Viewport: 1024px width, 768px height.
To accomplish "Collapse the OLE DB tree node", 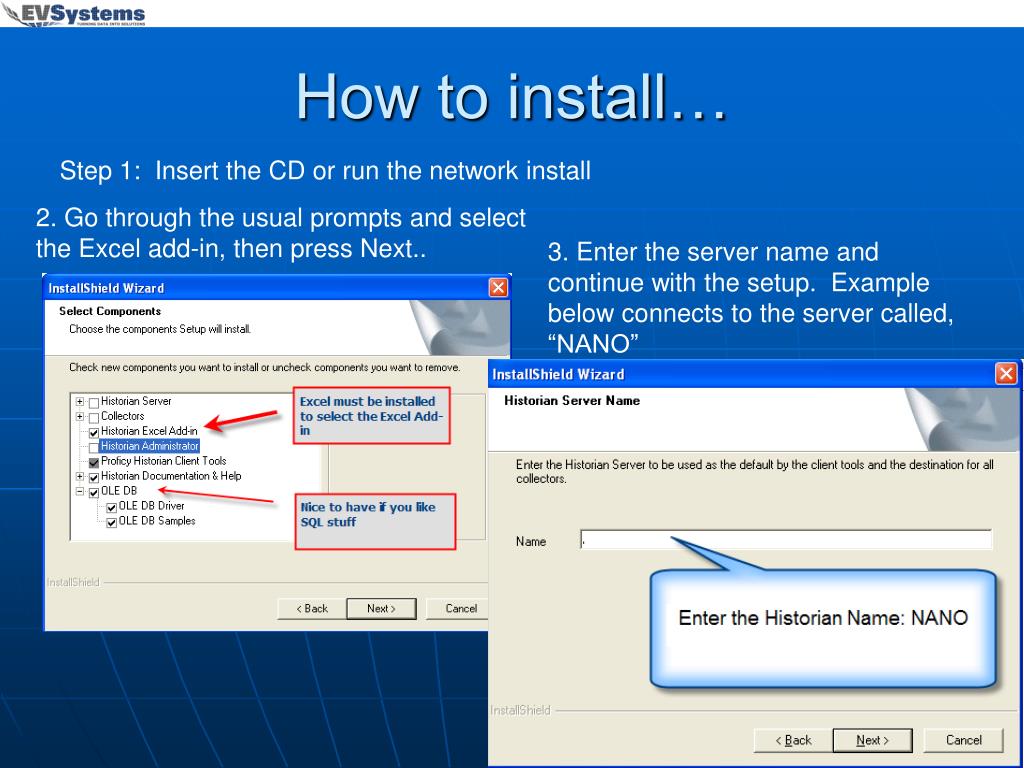I will coord(80,492).
